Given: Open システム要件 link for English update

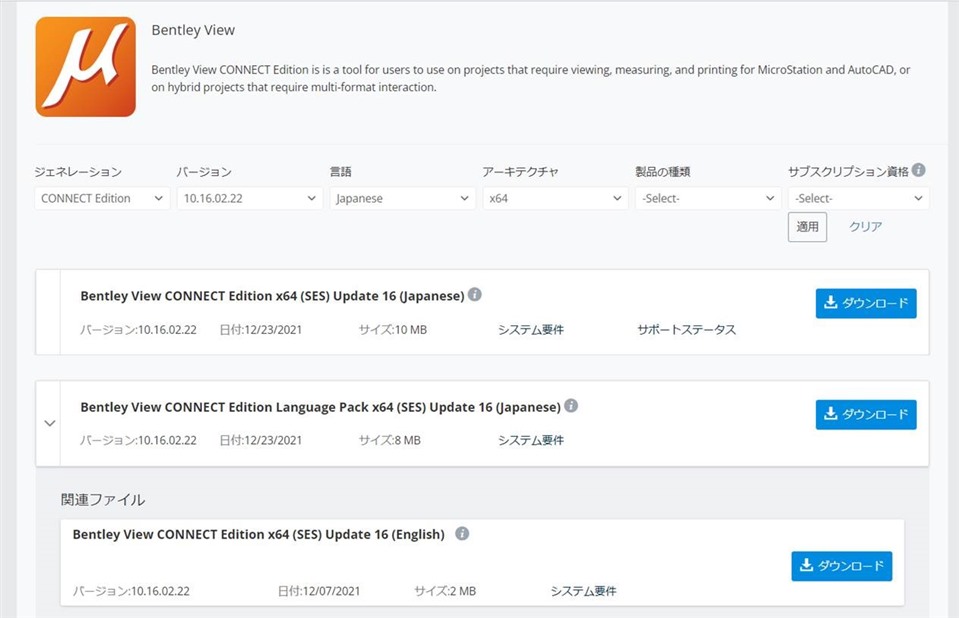Looking at the screenshot, I should point(583,591).
